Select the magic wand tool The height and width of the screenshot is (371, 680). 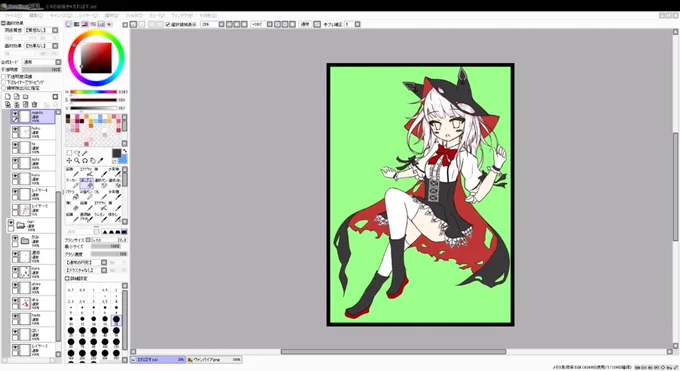click(85, 153)
